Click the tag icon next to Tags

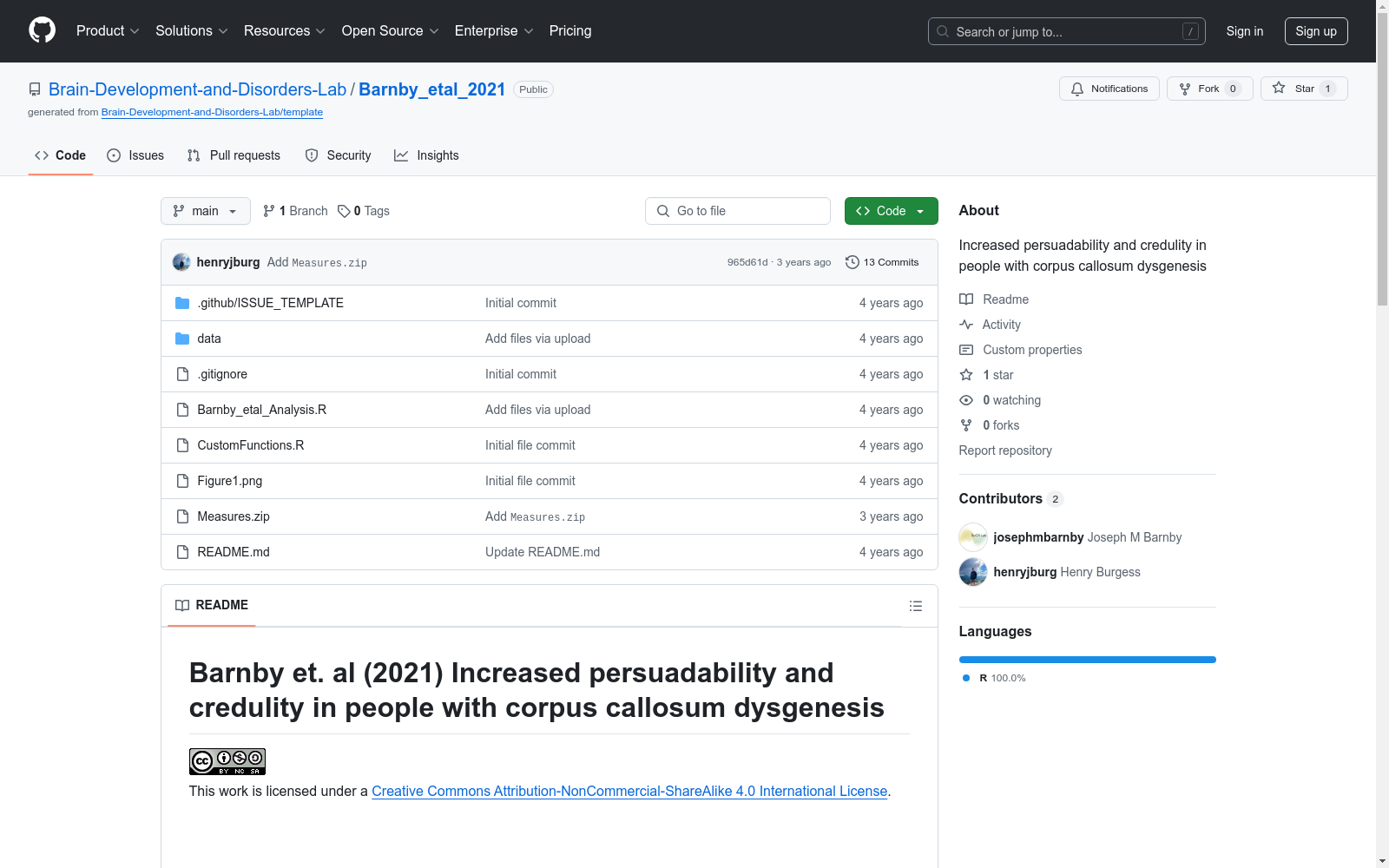pos(344,211)
